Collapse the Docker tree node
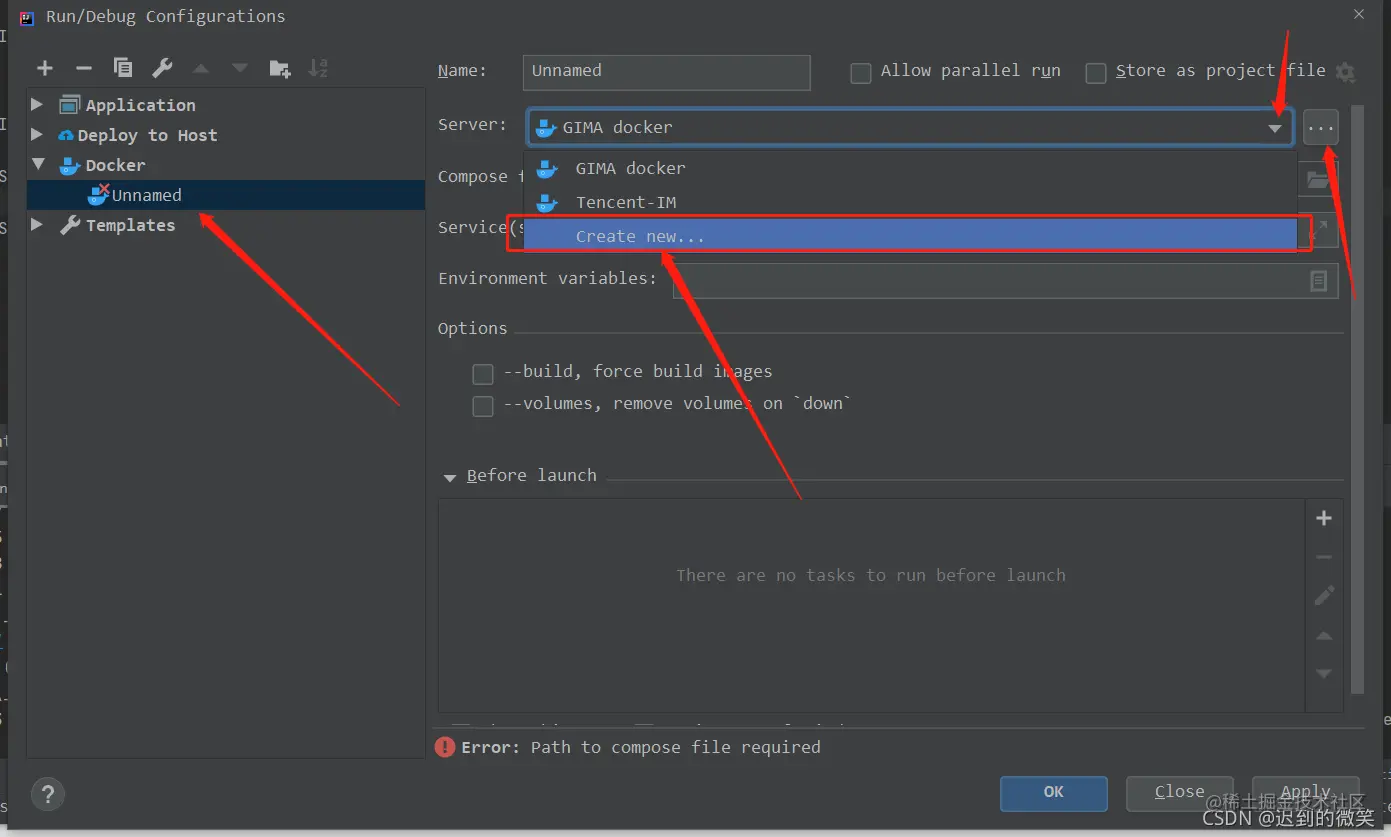1391x837 pixels. click(x=38, y=164)
